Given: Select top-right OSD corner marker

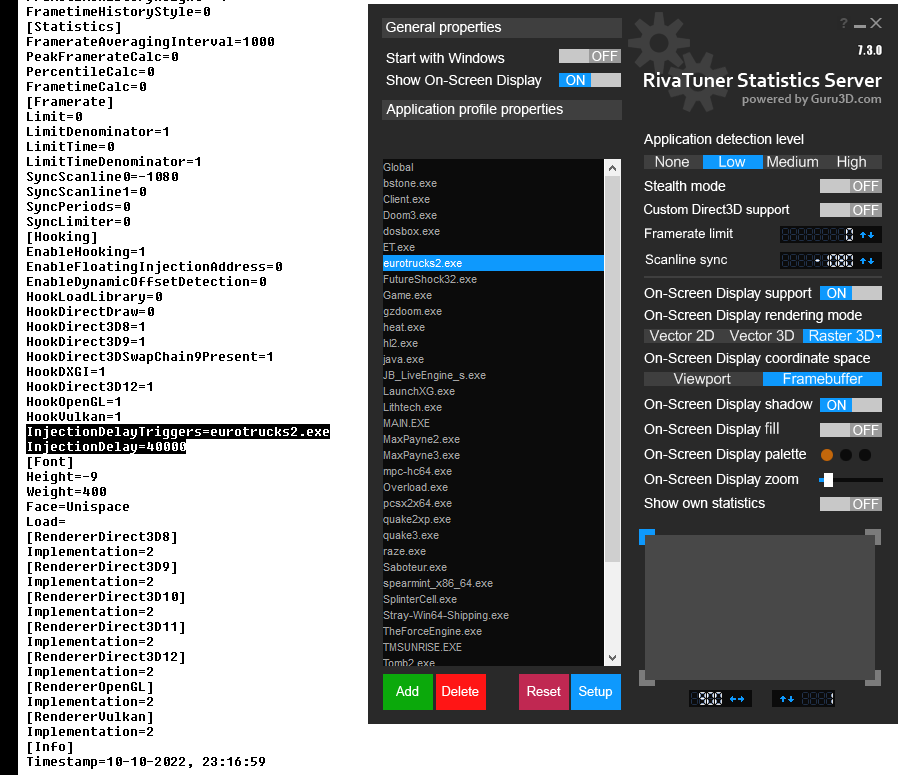Looking at the screenshot, I should click(873, 537).
